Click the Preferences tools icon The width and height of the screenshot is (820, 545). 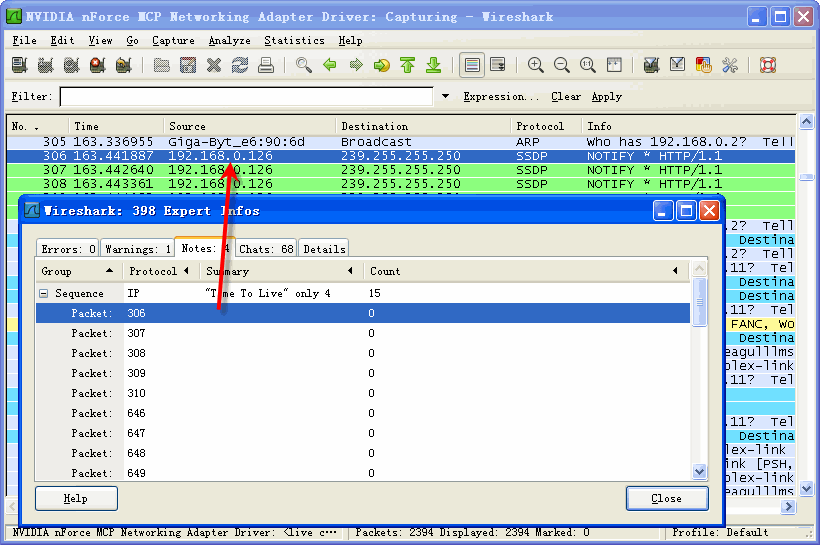click(x=730, y=66)
